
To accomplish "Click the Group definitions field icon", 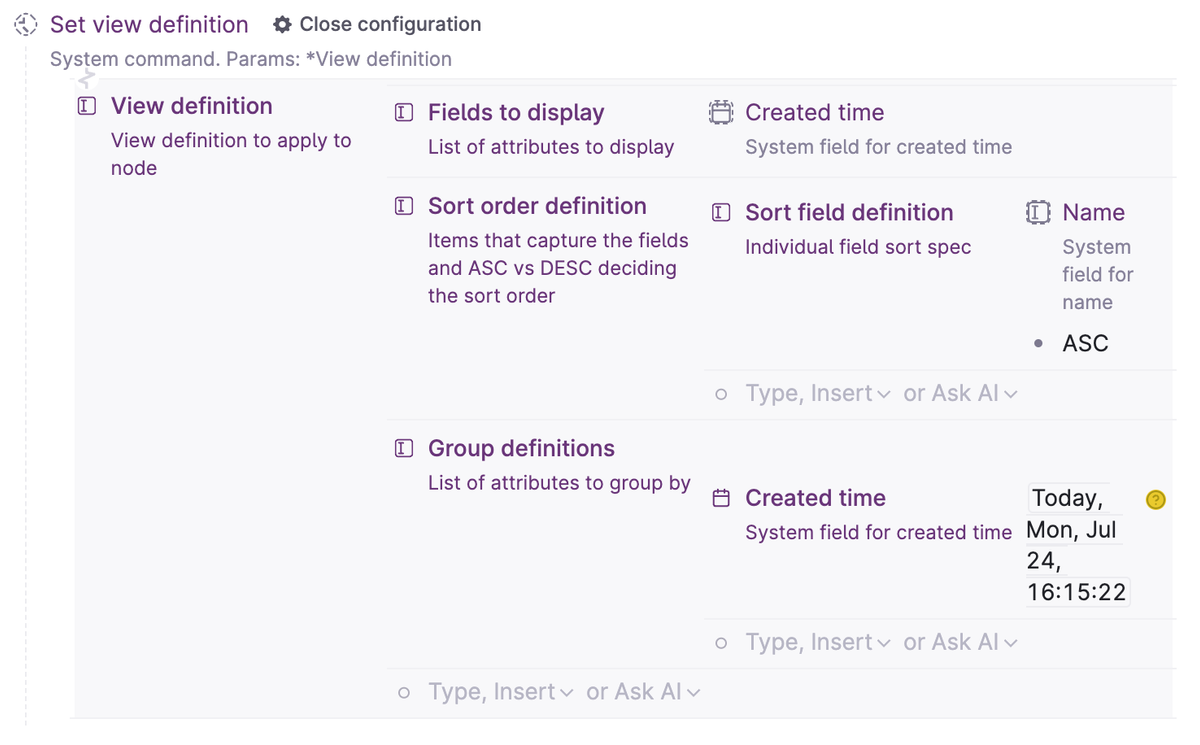I will [x=404, y=449].
